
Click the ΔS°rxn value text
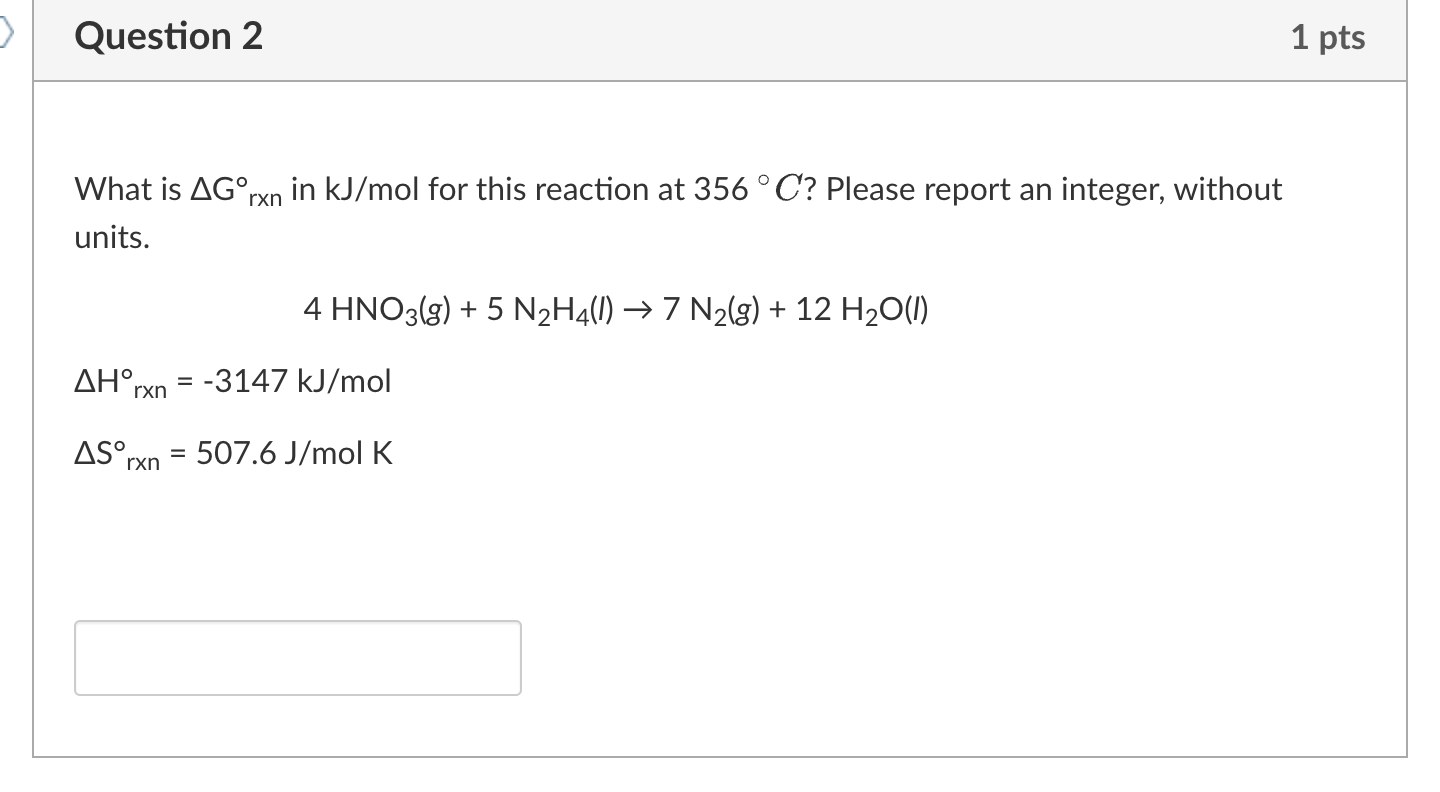pyautogui.click(x=234, y=452)
